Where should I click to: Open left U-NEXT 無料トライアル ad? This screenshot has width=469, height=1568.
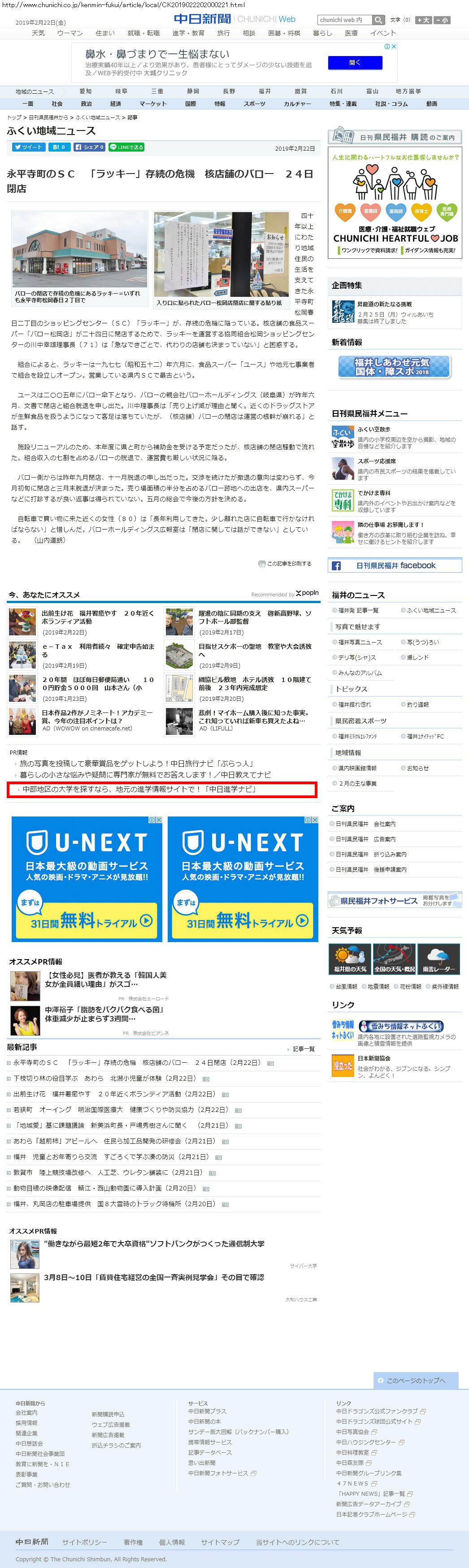pos(87,879)
